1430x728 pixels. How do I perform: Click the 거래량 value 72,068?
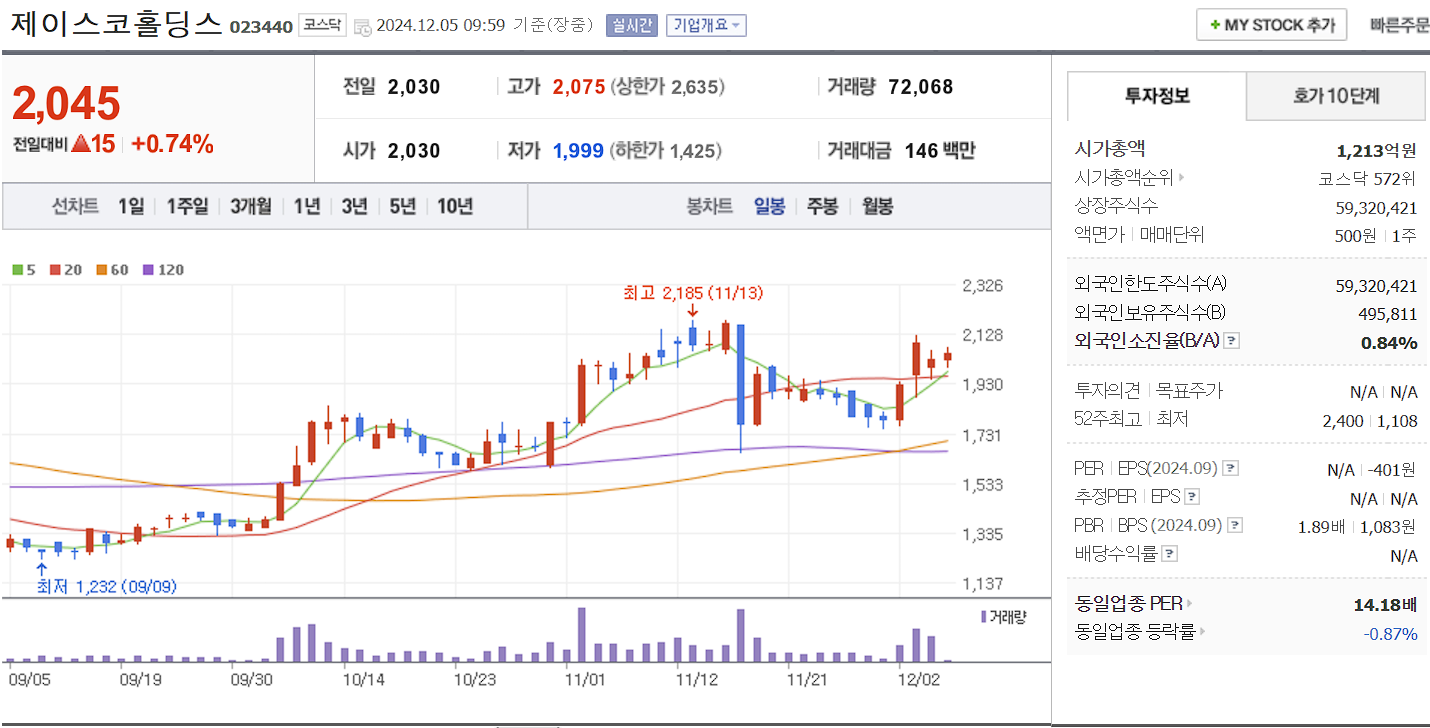tap(920, 87)
